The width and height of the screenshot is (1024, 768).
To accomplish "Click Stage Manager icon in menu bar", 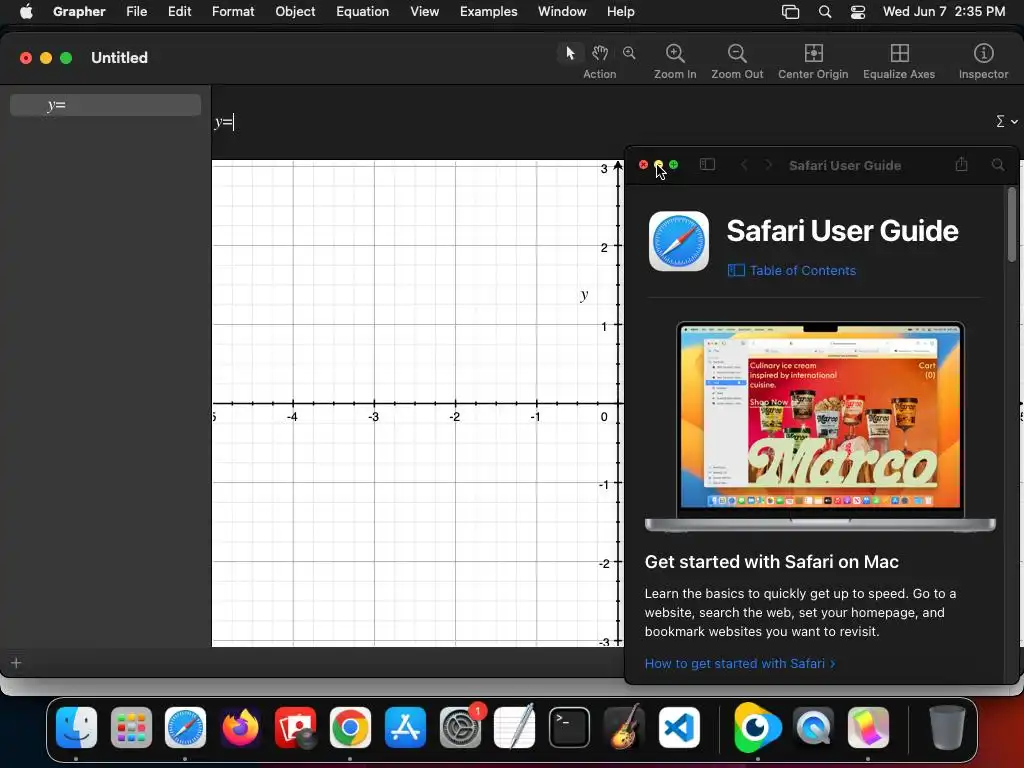I will [790, 12].
